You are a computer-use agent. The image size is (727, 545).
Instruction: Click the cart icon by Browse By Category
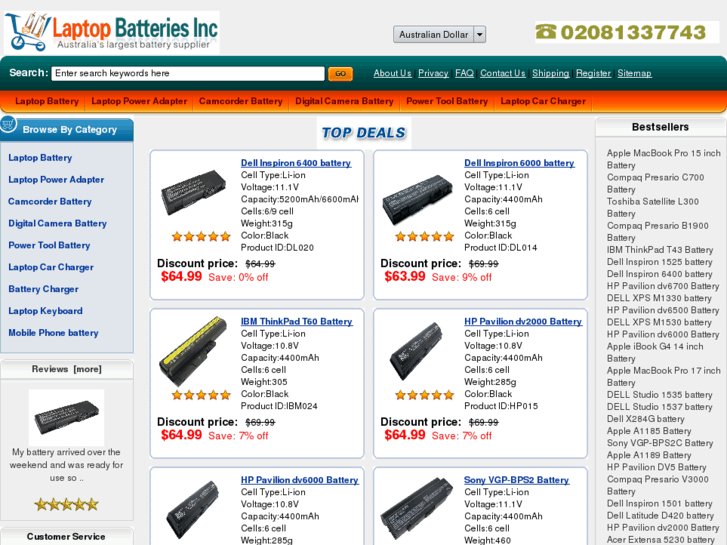[8, 124]
